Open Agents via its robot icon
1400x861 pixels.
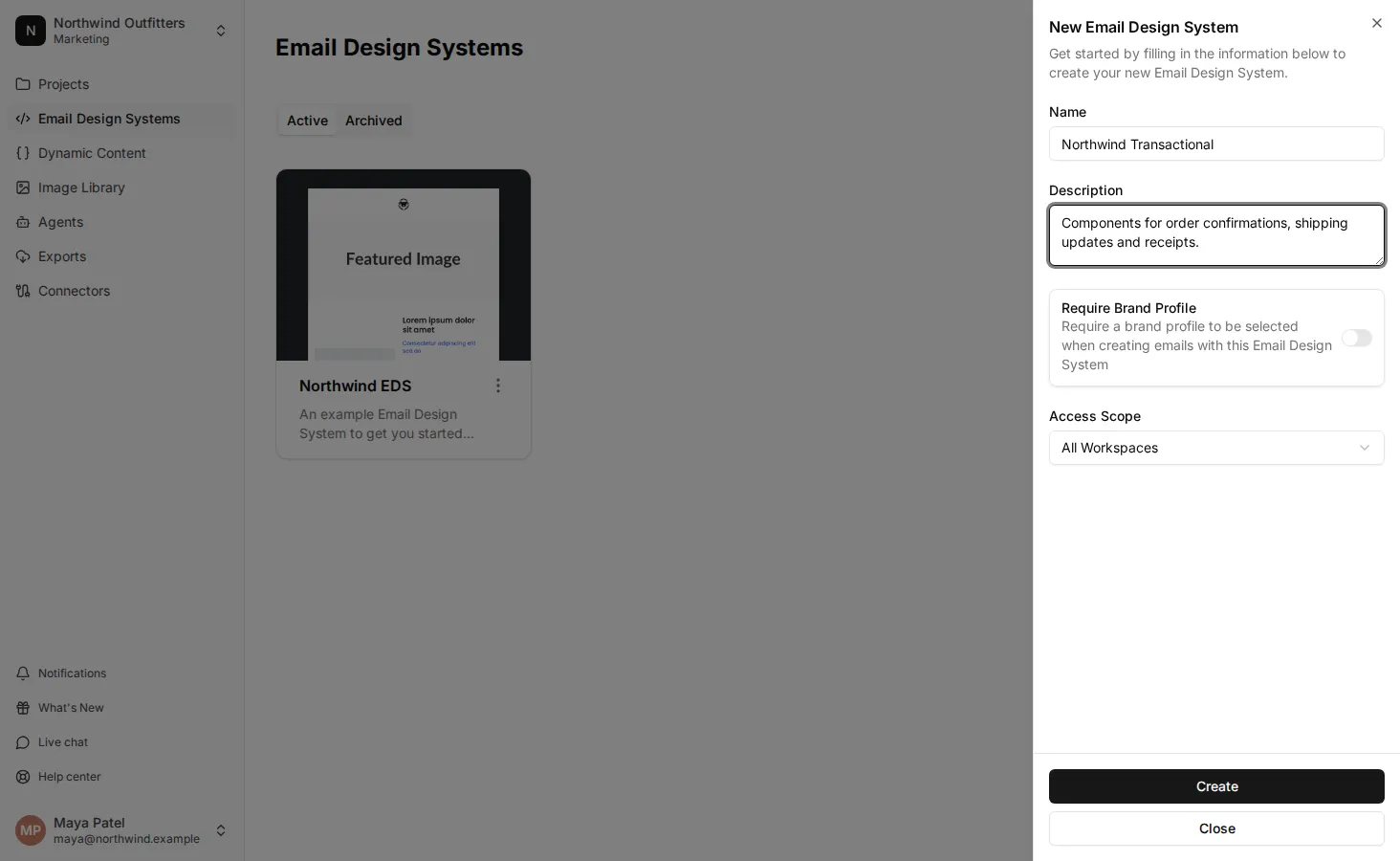pyautogui.click(x=23, y=222)
